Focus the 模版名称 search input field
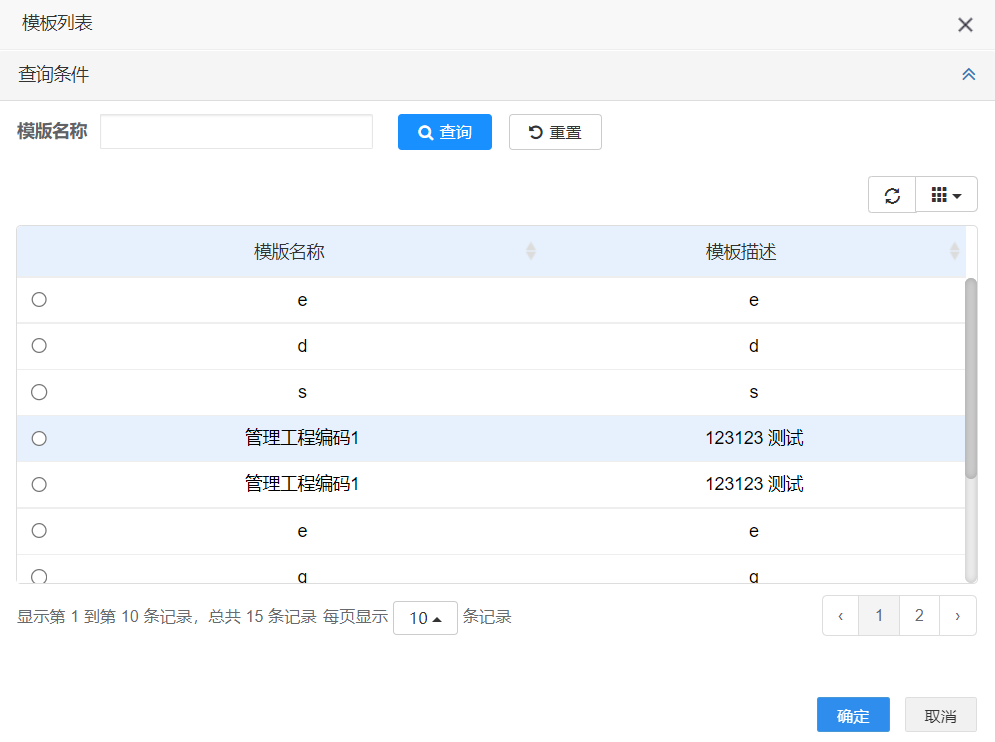The width and height of the screenshot is (995, 742). pyautogui.click(x=236, y=132)
